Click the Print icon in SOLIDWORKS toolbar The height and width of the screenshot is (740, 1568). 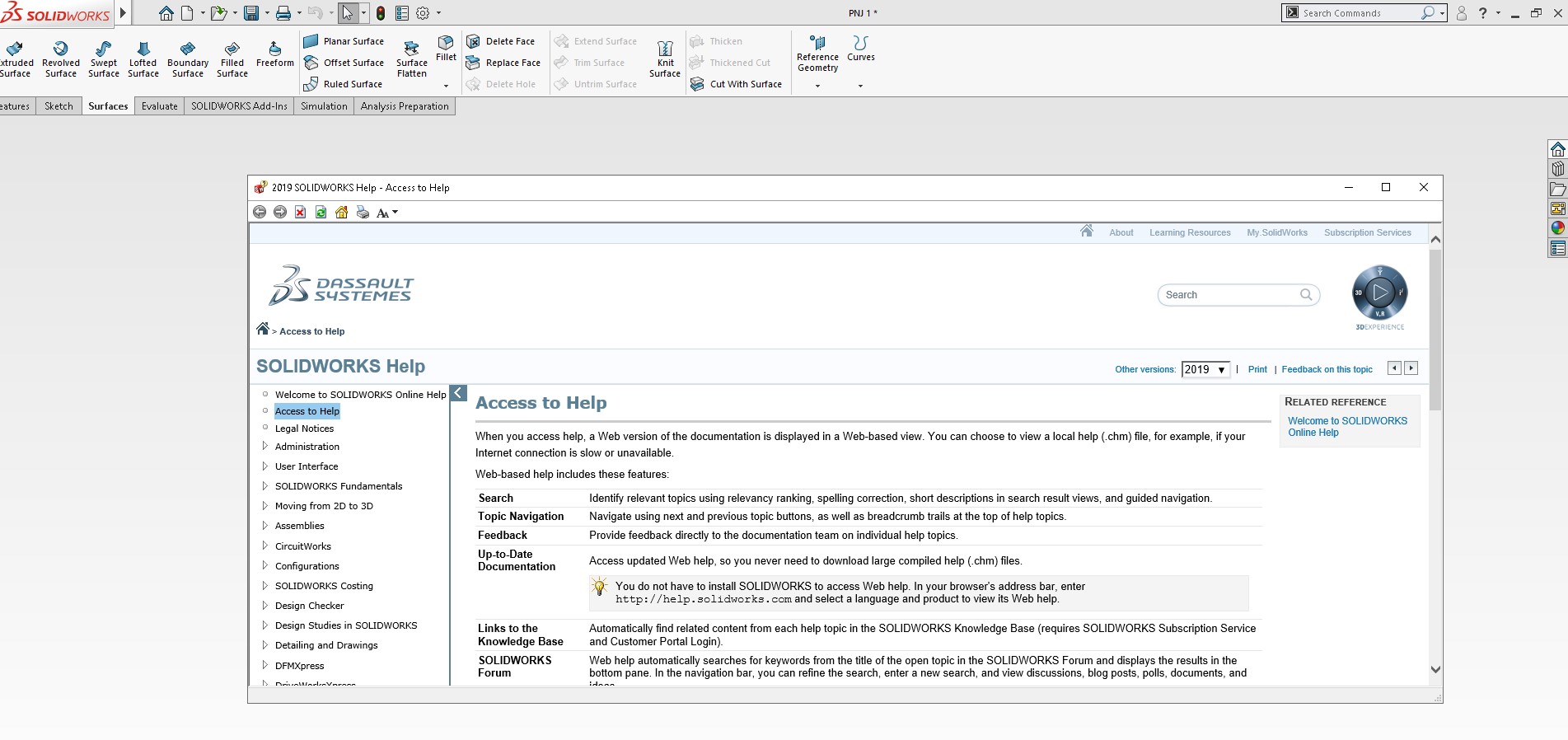[x=283, y=13]
